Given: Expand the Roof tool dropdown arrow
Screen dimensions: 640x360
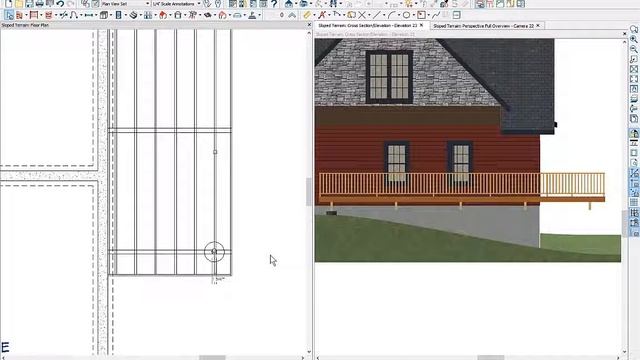Looking at the screenshot, I should click(x=170, y=16).
